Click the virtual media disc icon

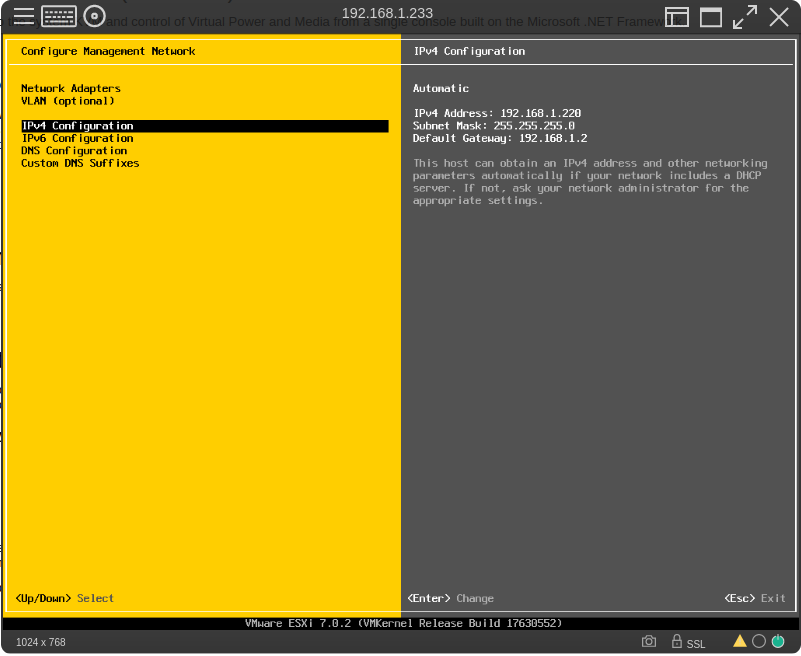pyautogui.click(x=94, y=16)
